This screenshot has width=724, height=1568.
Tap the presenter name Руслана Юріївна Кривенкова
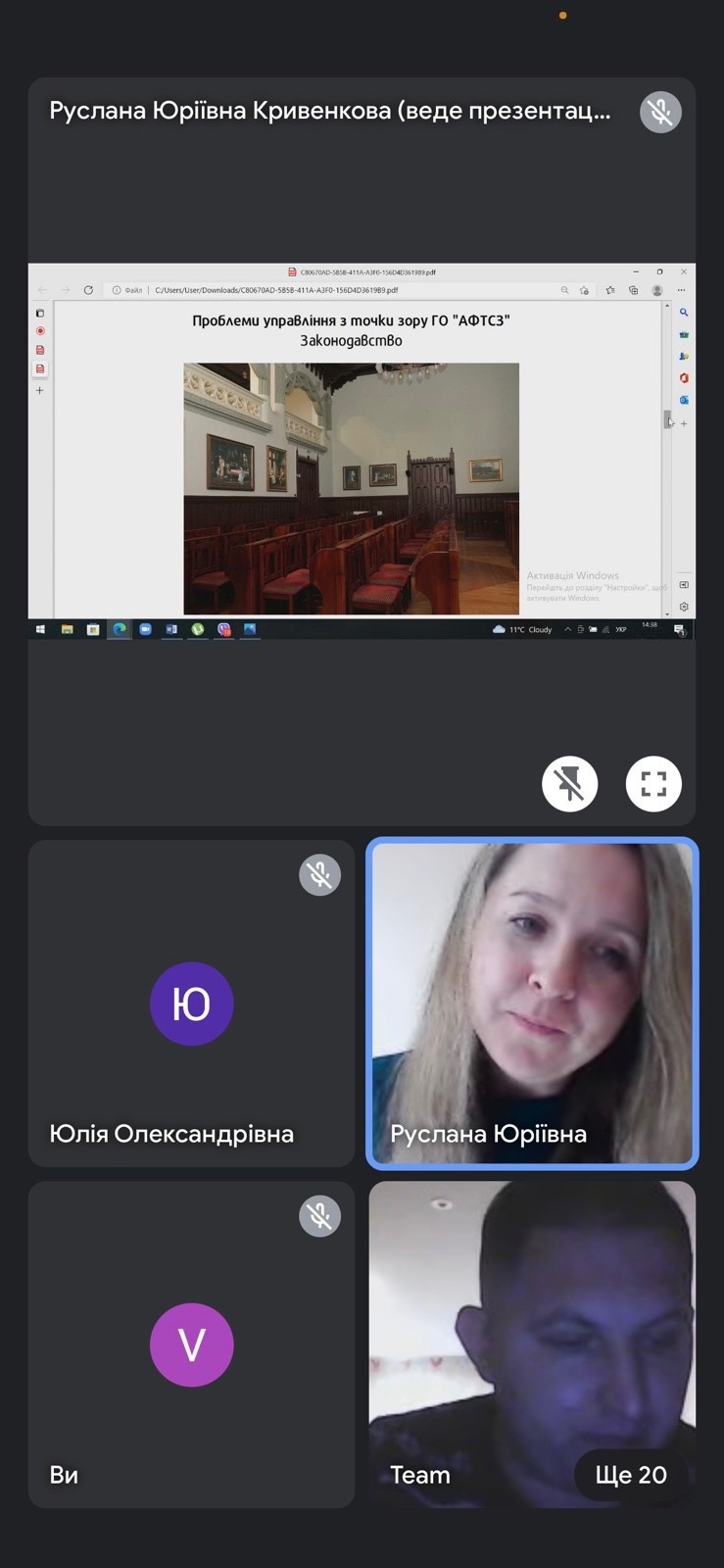click(329, 112)
